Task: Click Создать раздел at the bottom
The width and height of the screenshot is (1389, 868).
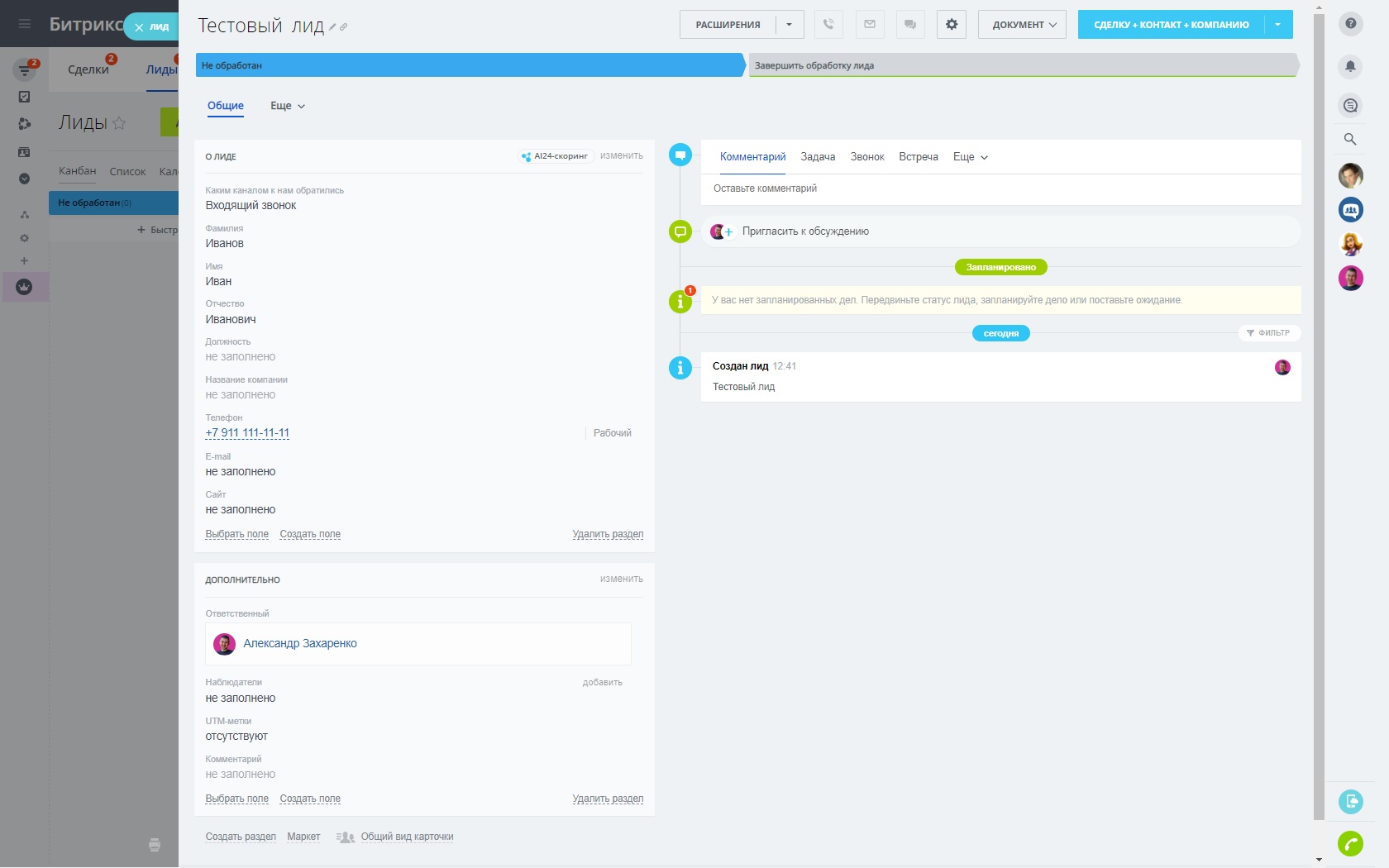Action: pyautogui.click(x=241, y=837)
